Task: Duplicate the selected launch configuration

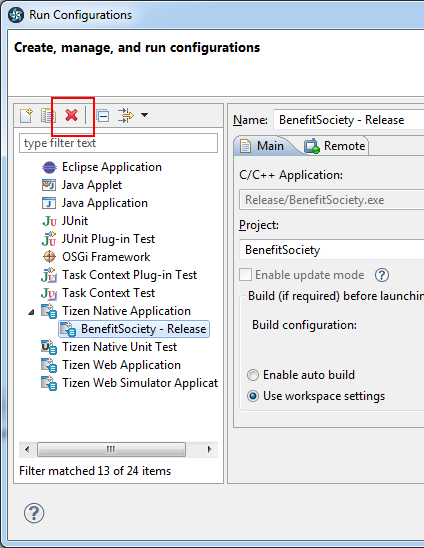Action: 48,115
